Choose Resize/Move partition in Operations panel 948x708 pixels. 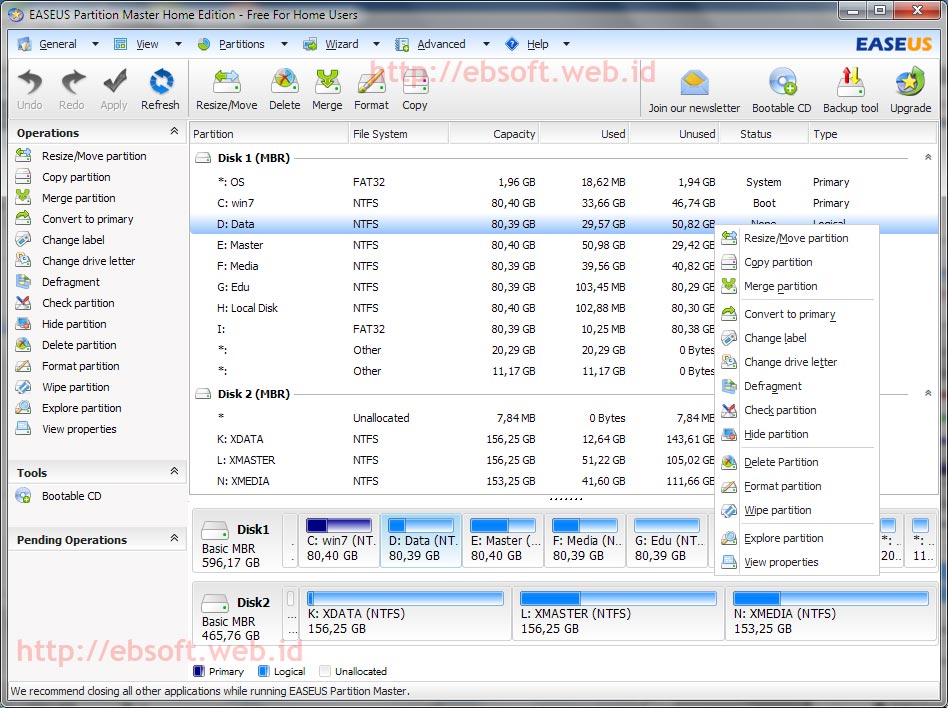pyautogui.click(x=81, y=156)
